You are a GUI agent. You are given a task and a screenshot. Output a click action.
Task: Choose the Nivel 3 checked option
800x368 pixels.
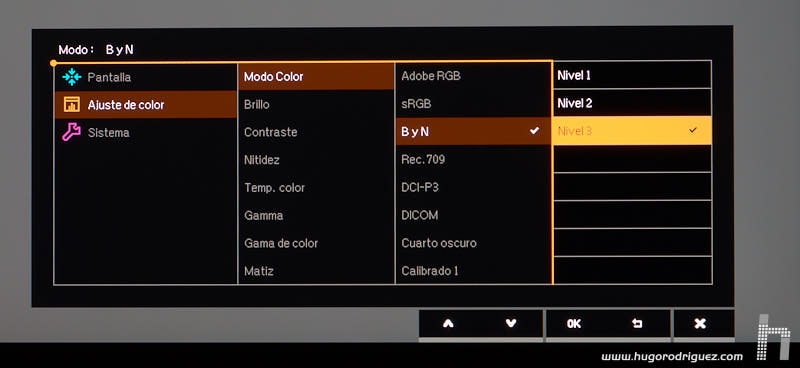632,131
